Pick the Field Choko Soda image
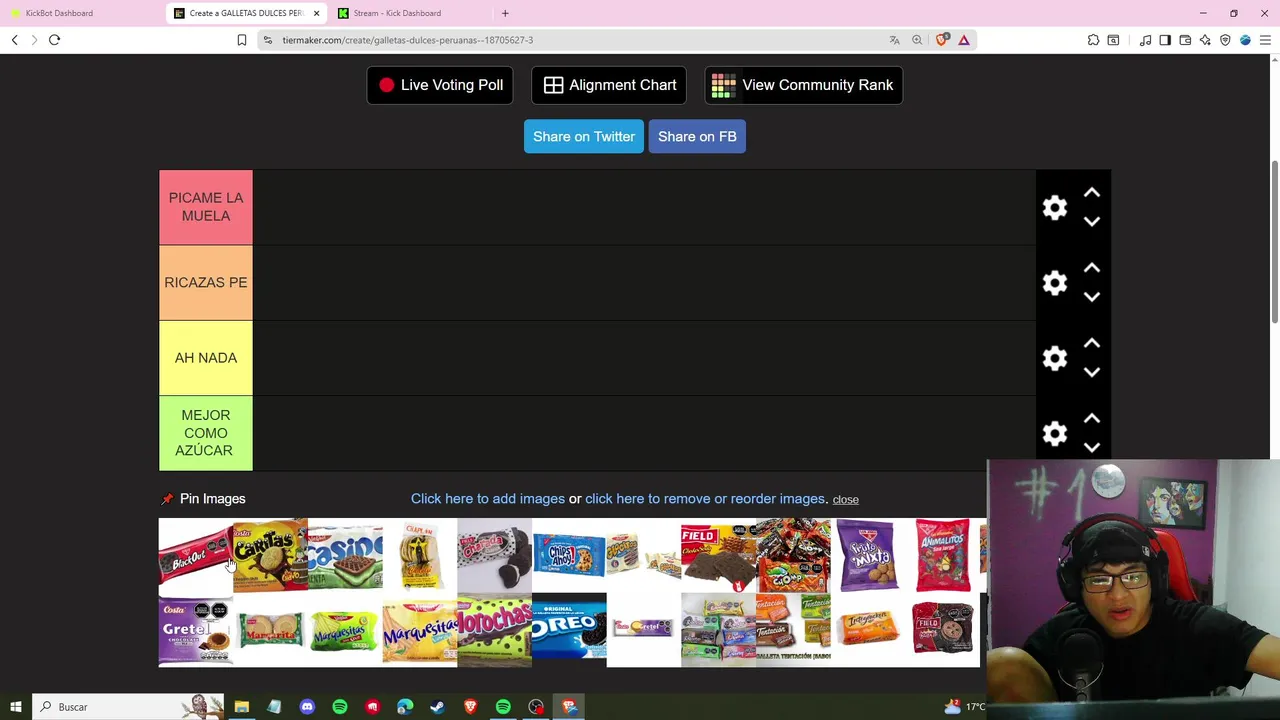Image resolution: width=1280 pixels, height=720 pixels. [x=718, y=555]
